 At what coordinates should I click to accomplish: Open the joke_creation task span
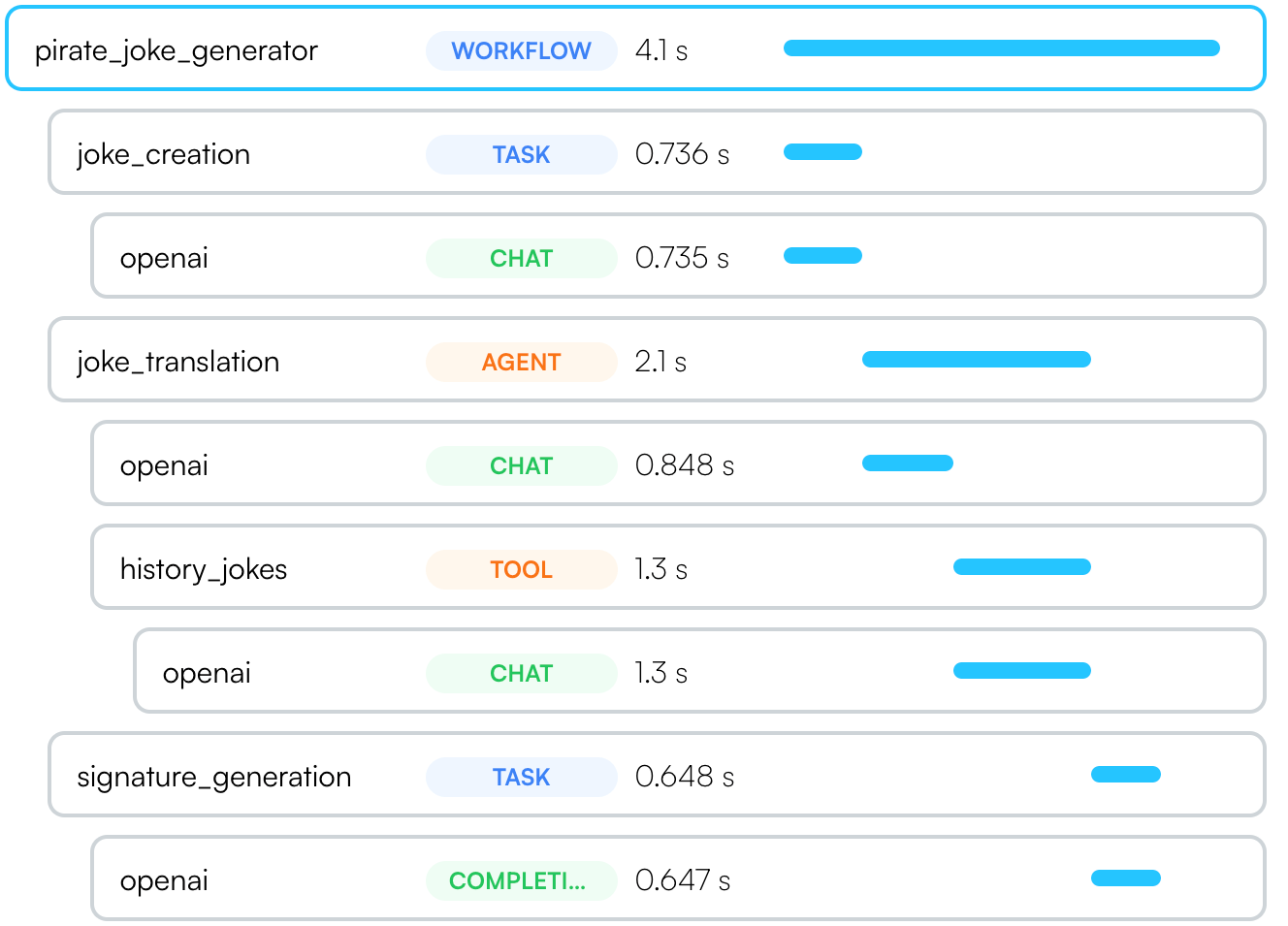658,152
